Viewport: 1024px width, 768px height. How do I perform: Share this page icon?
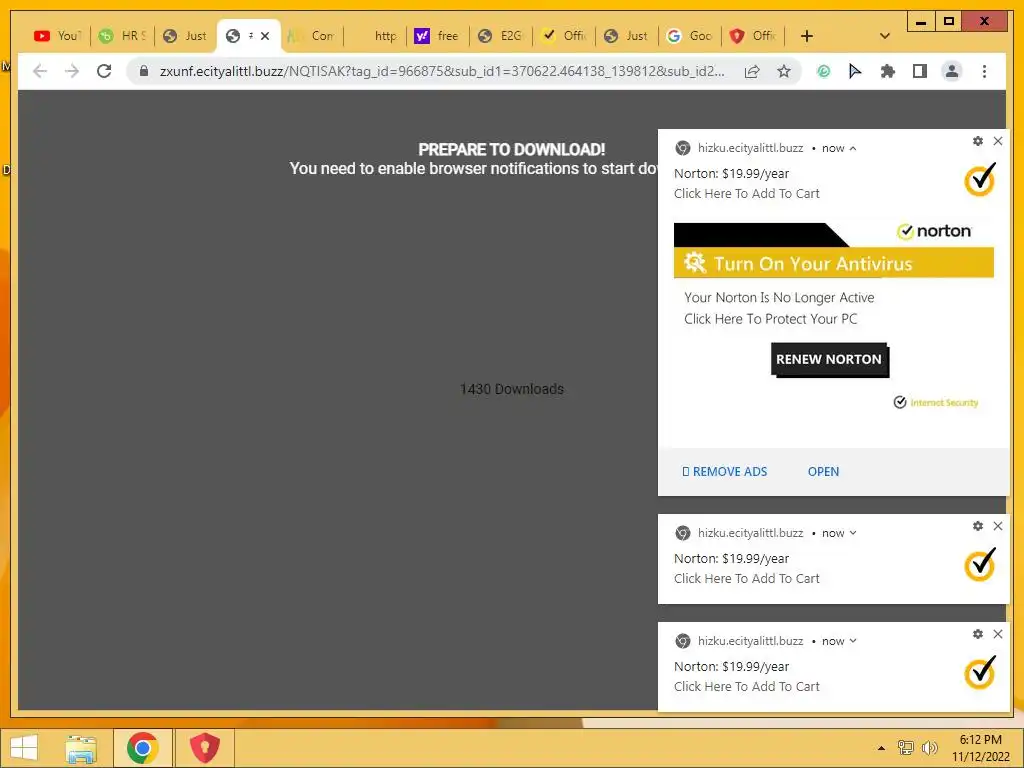pyautogui.click(x=752, y=71)
